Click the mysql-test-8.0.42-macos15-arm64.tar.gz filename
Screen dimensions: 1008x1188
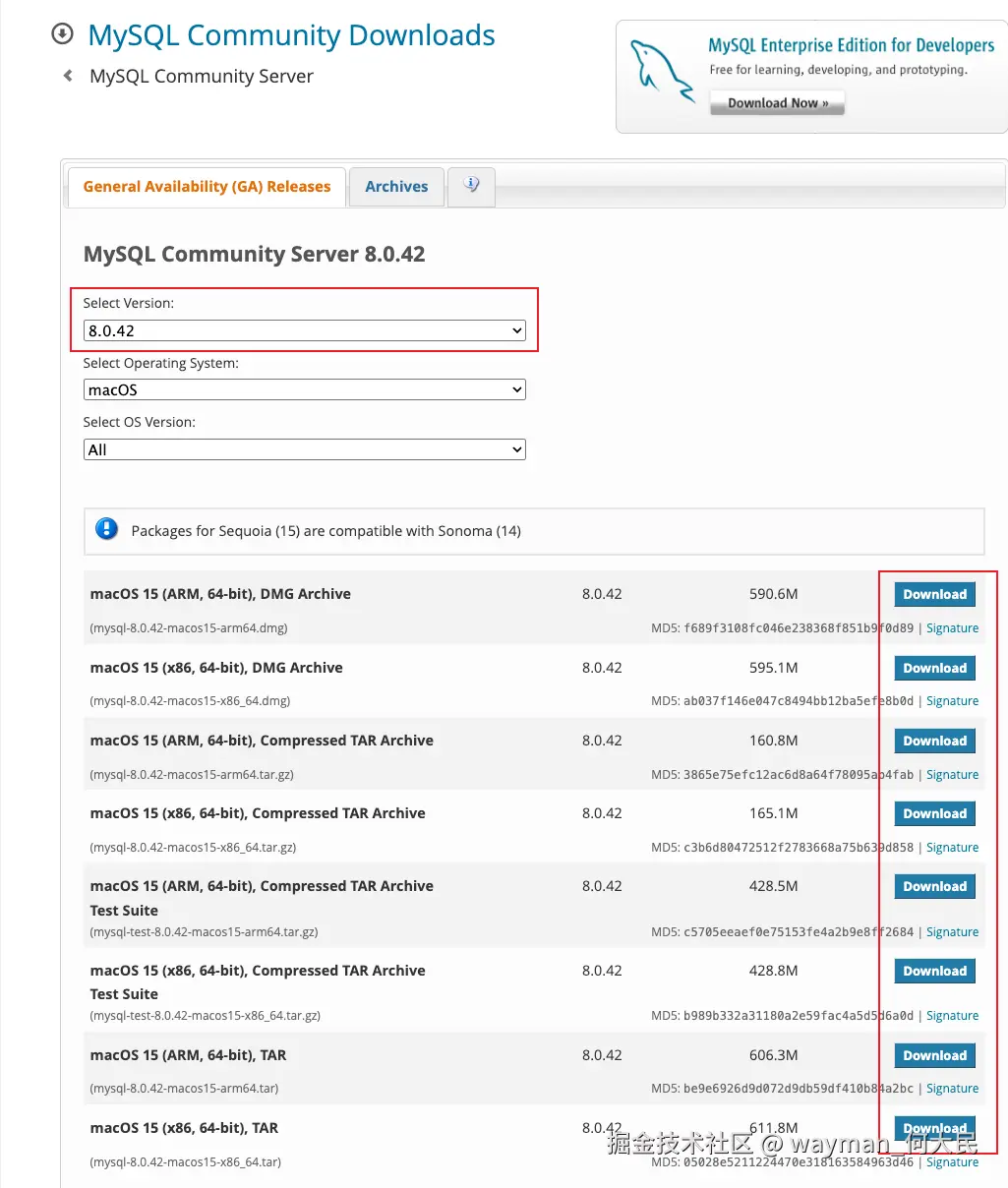pyautogui.click(x=204, y=932)
